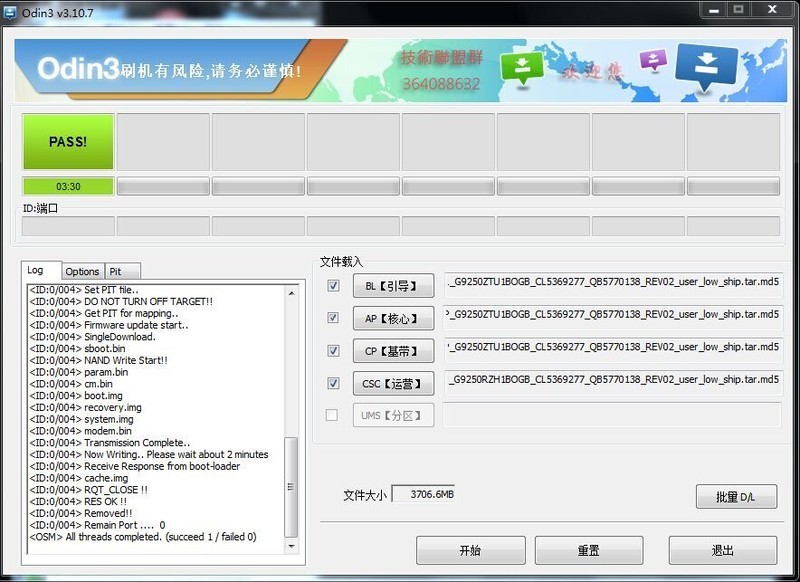Uncheck the CSC【运营】checkbox
The width and height of the screenshot is (800, 582).
[331, 383]
